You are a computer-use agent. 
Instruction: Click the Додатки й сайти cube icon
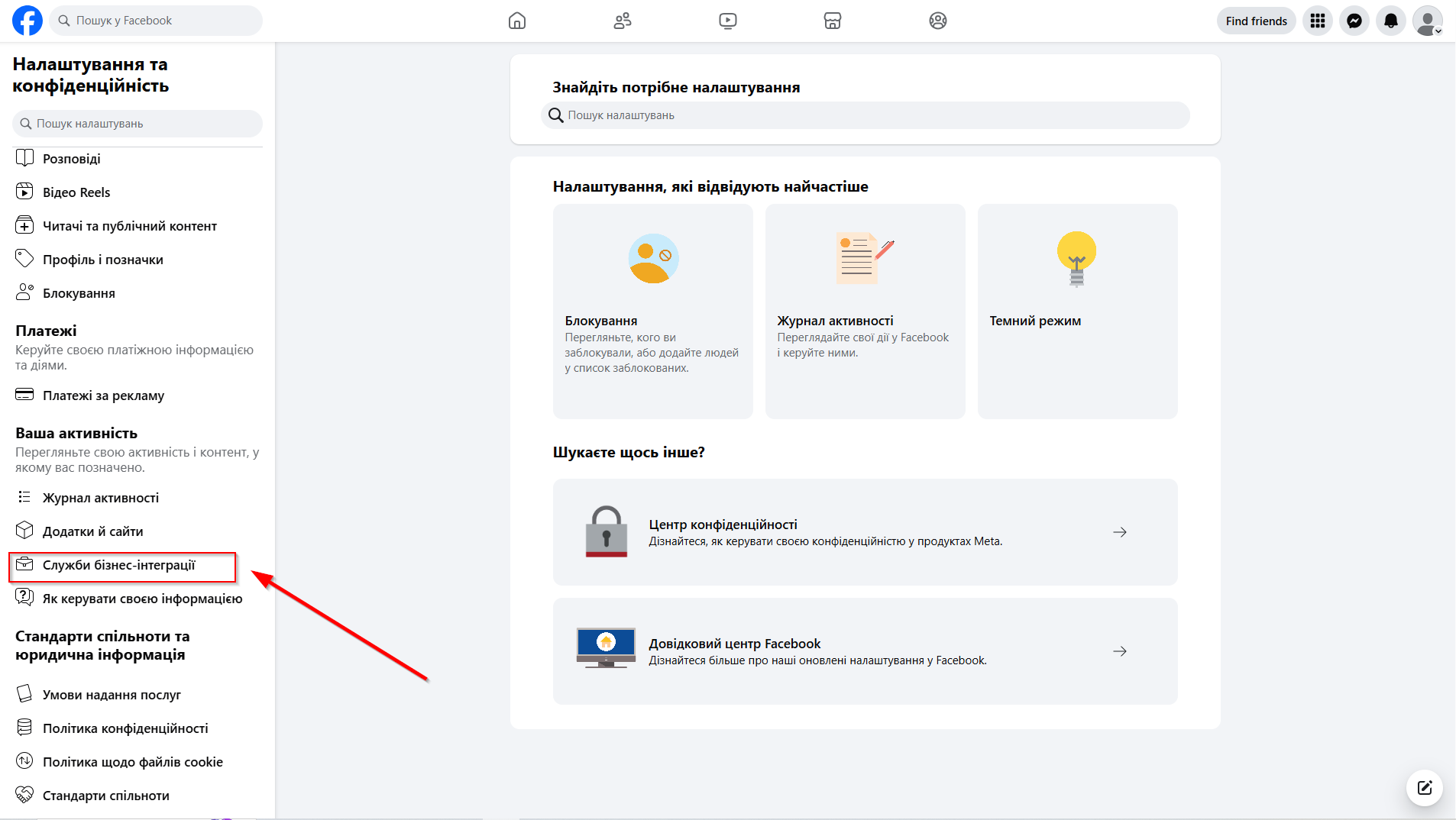24,530
